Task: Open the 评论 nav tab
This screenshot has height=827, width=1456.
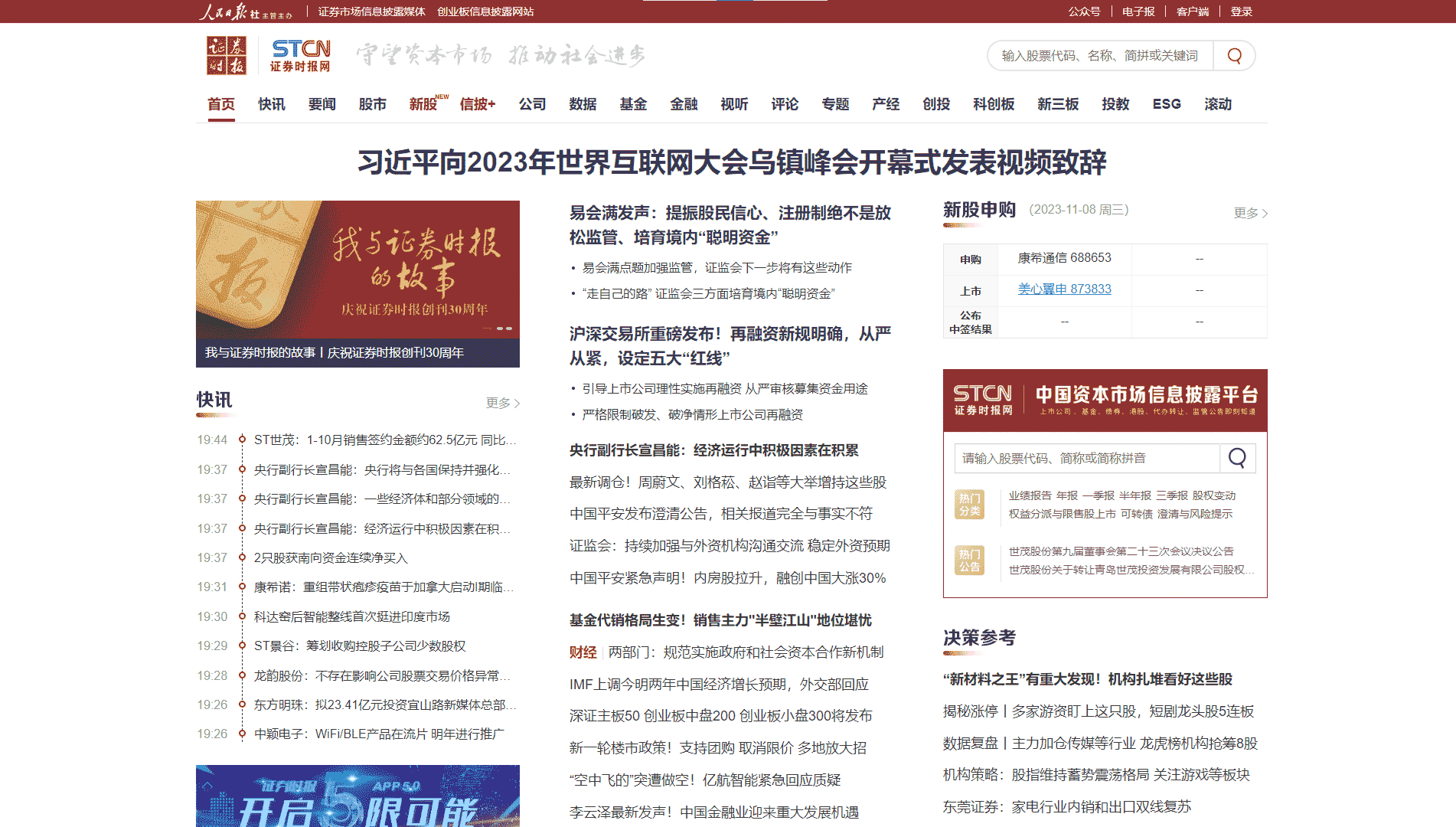Action: coord(785,104)
